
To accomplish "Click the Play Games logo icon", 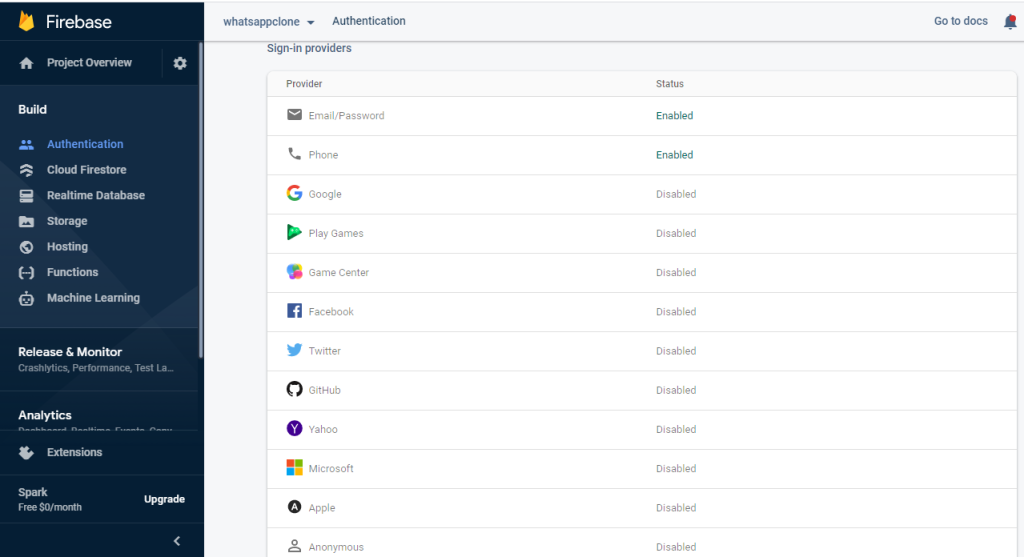I will [x=295, y=232].
